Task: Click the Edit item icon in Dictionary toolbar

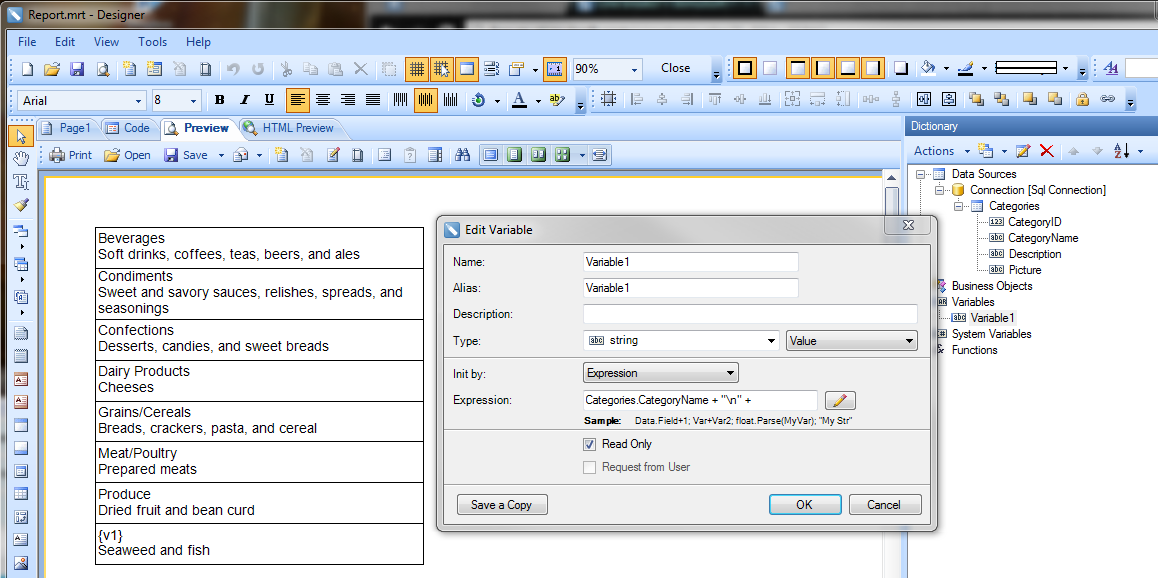Action: (1023, 151)
